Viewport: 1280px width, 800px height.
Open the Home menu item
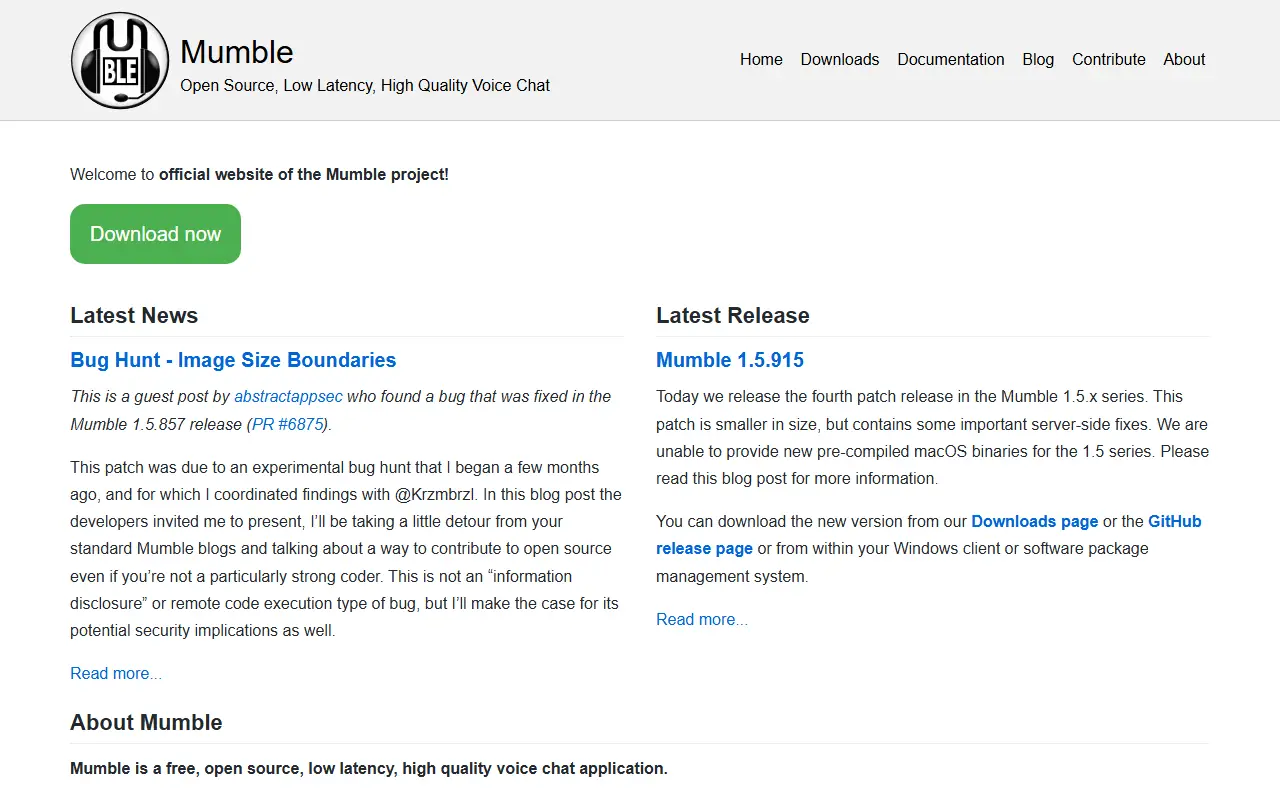tap(761, 60)
